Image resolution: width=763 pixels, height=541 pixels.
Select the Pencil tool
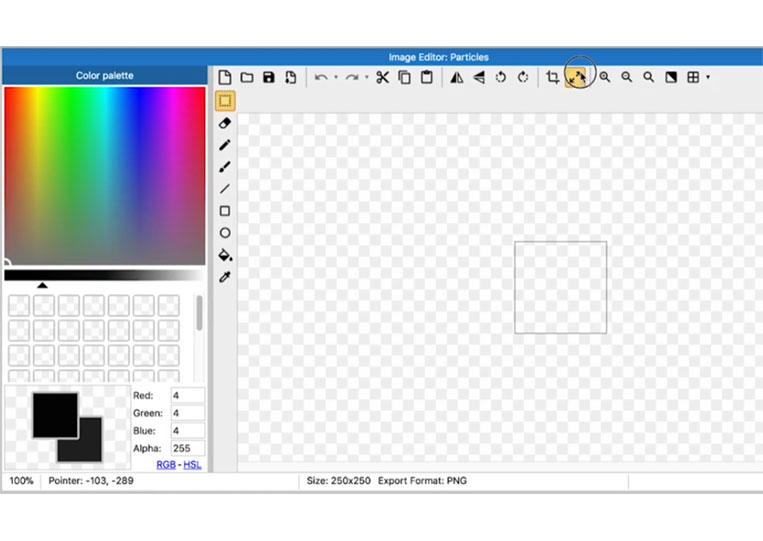coord(225,145)
